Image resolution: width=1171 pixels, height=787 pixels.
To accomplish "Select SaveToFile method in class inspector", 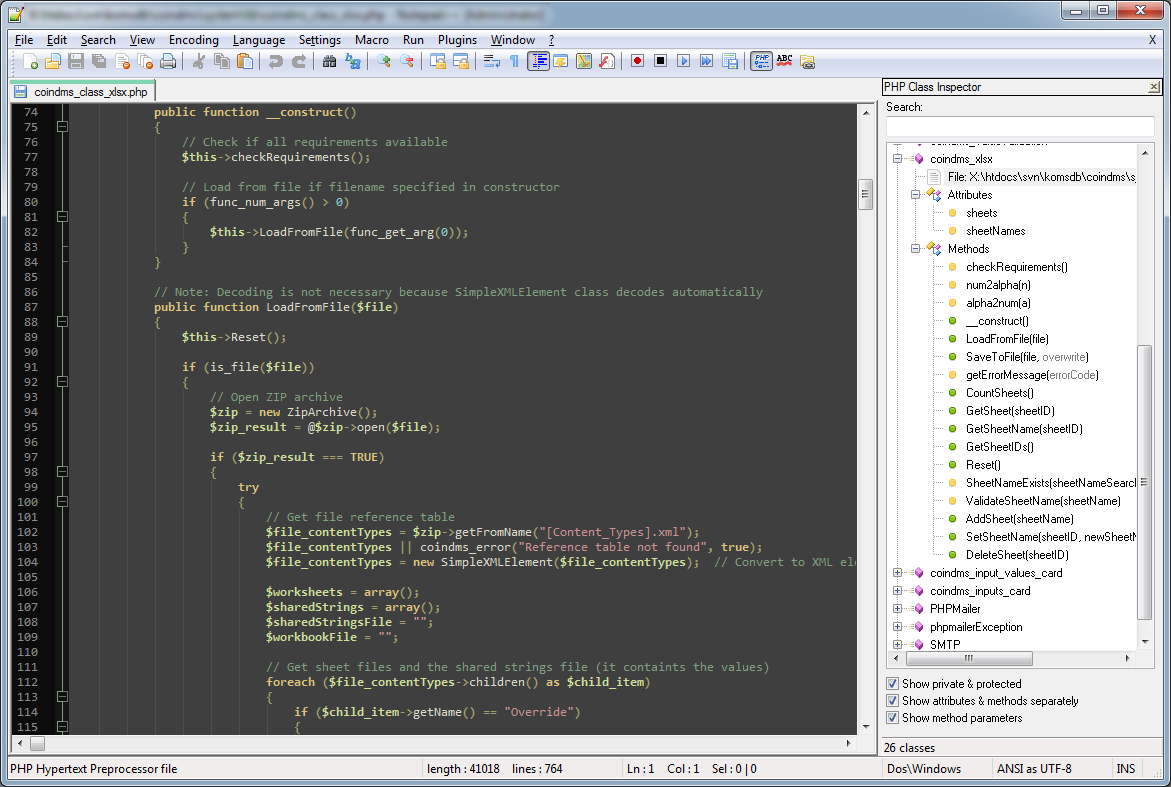I will click(1027, 357).
